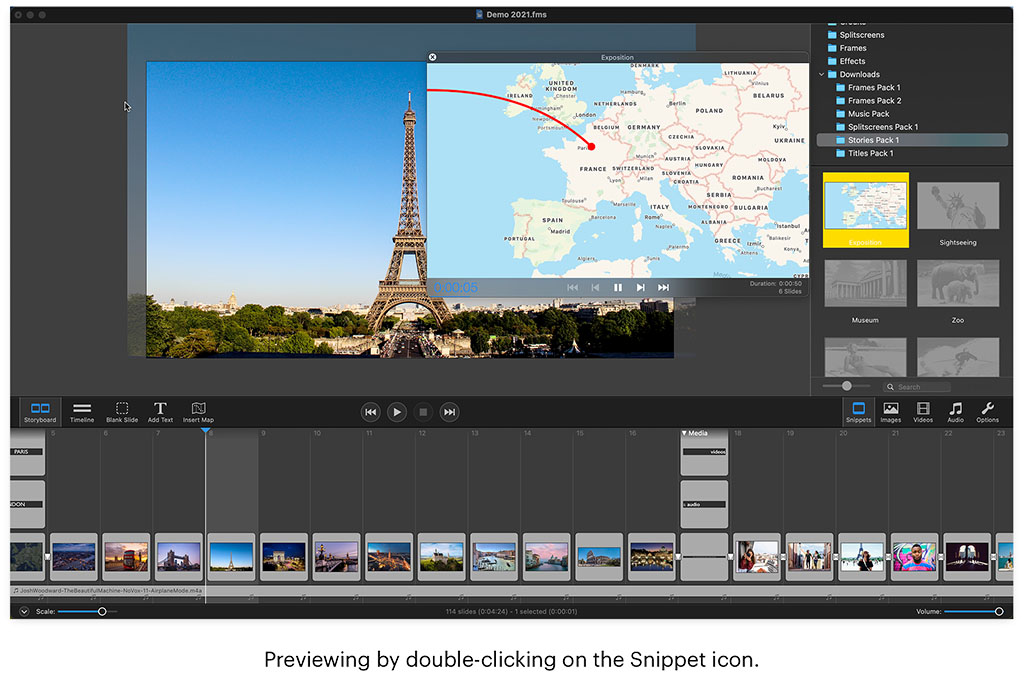
Task: Click the Add Text tool
Action: (160, 412)
